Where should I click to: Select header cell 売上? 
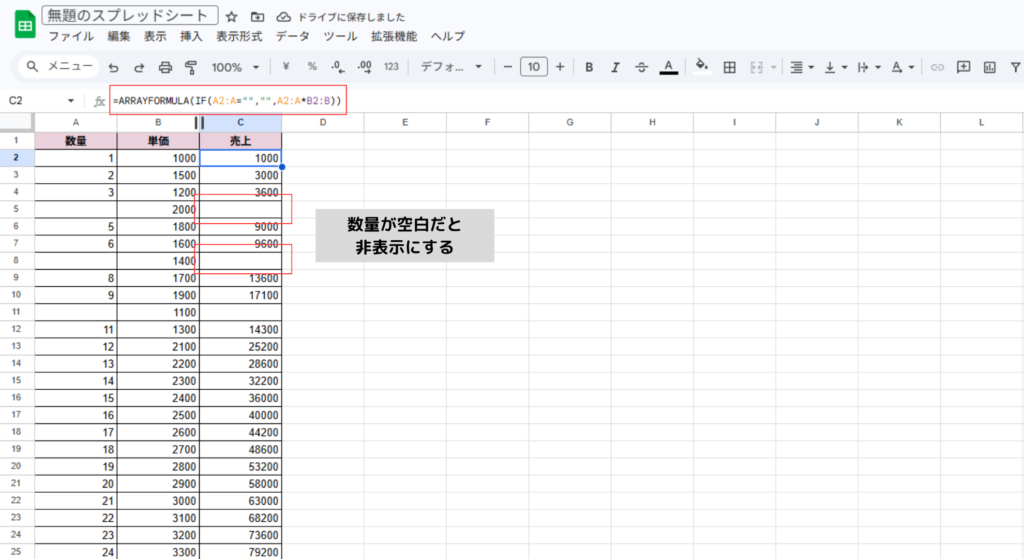pyautogui.click(x=240, y=140)
